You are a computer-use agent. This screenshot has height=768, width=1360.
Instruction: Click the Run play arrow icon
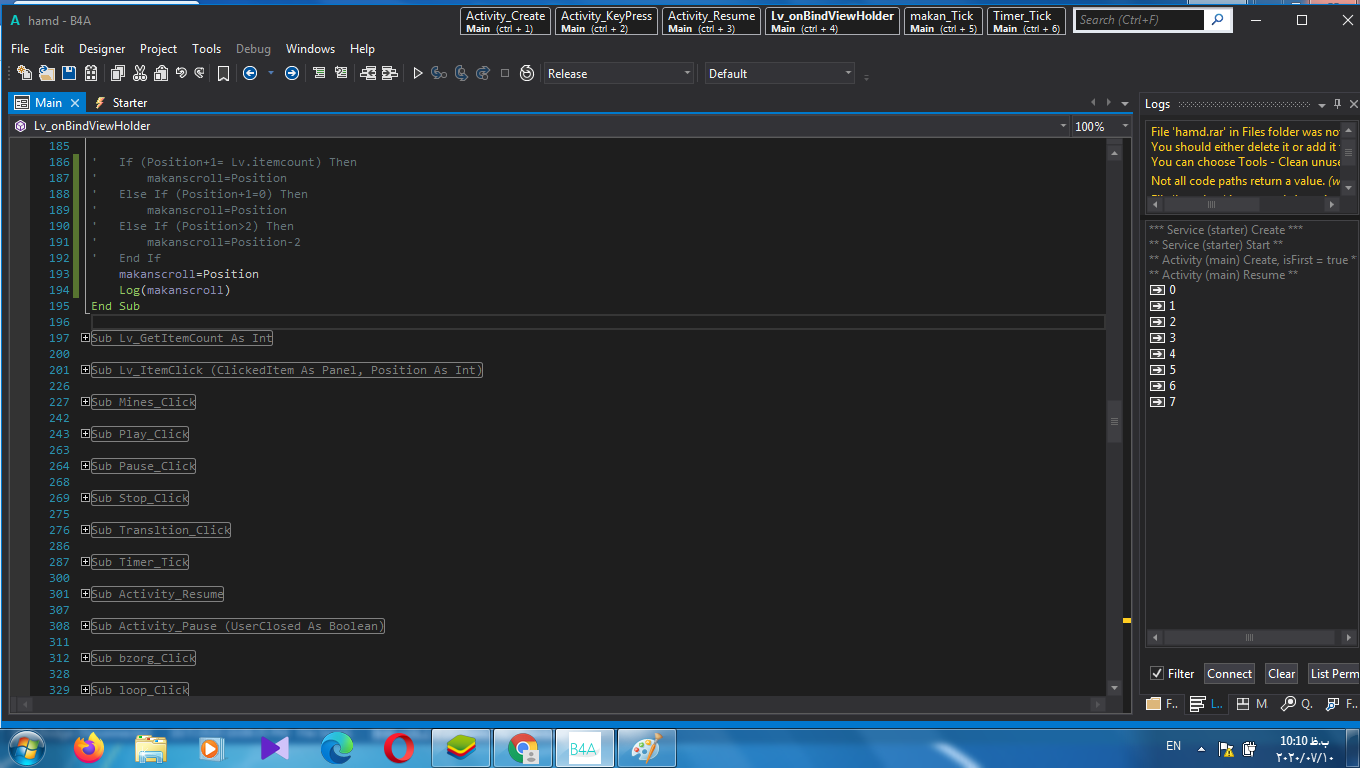point(418,73)
